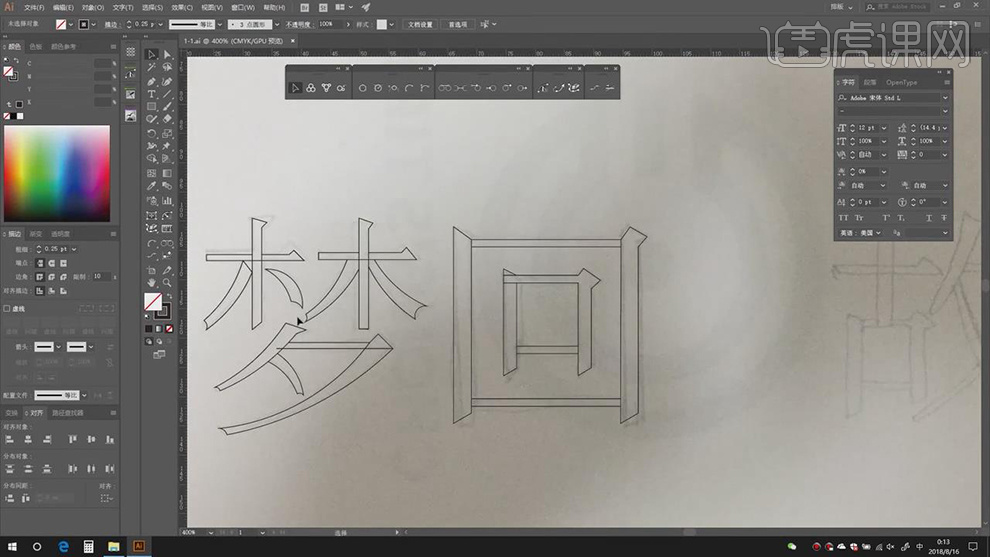Click the 首选项 button
The image size is (990, 557).
pos(457,24)
